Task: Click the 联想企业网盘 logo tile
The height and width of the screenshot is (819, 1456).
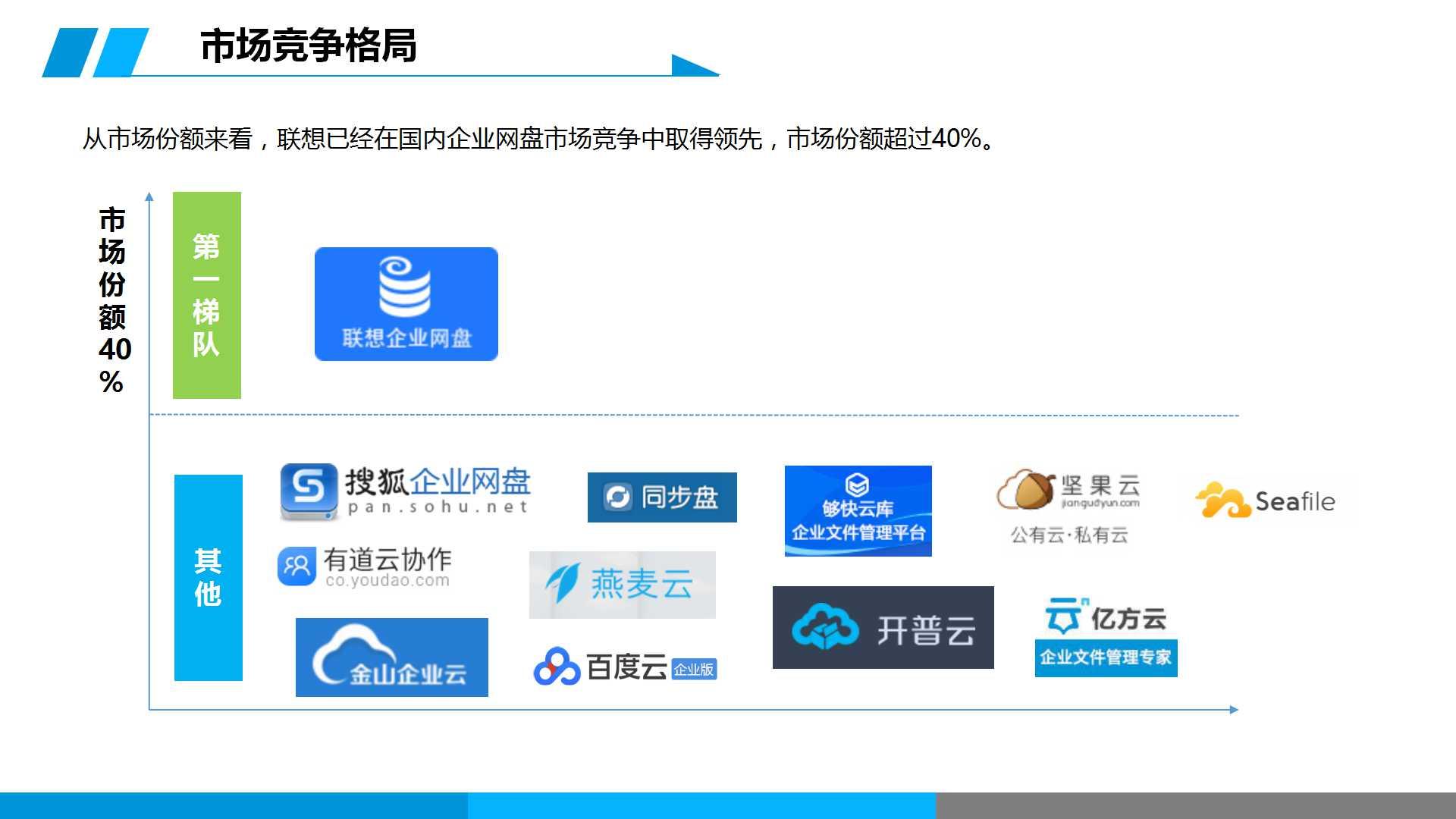Action: (x=406, y=303)
